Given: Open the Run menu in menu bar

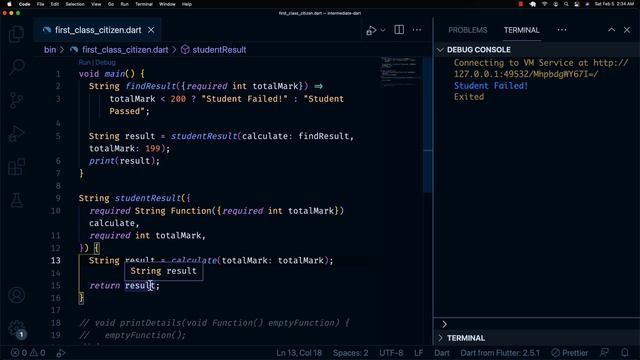Looking at the screenshot, I should pos(124,4).
